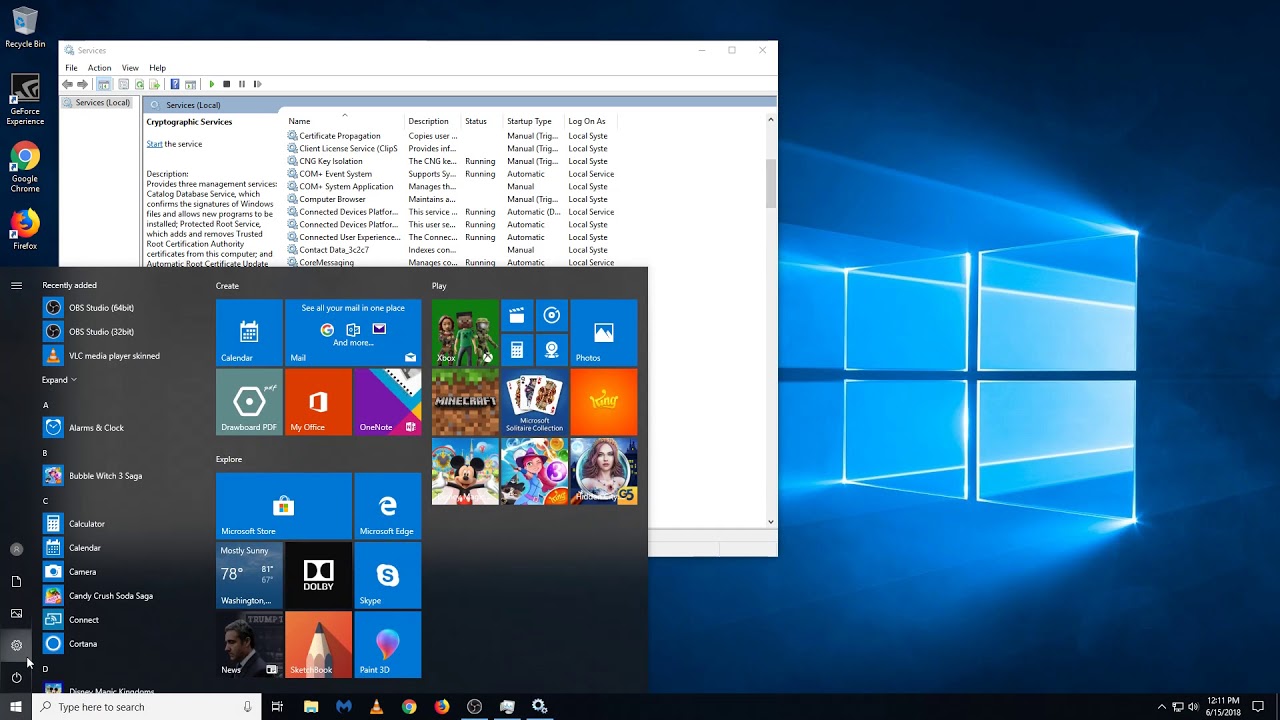Image resolution: width=1280 pixels, height=720 pixels.
Task: Open the Drawboard PDF tile
Action: click(x=249, y=402)
